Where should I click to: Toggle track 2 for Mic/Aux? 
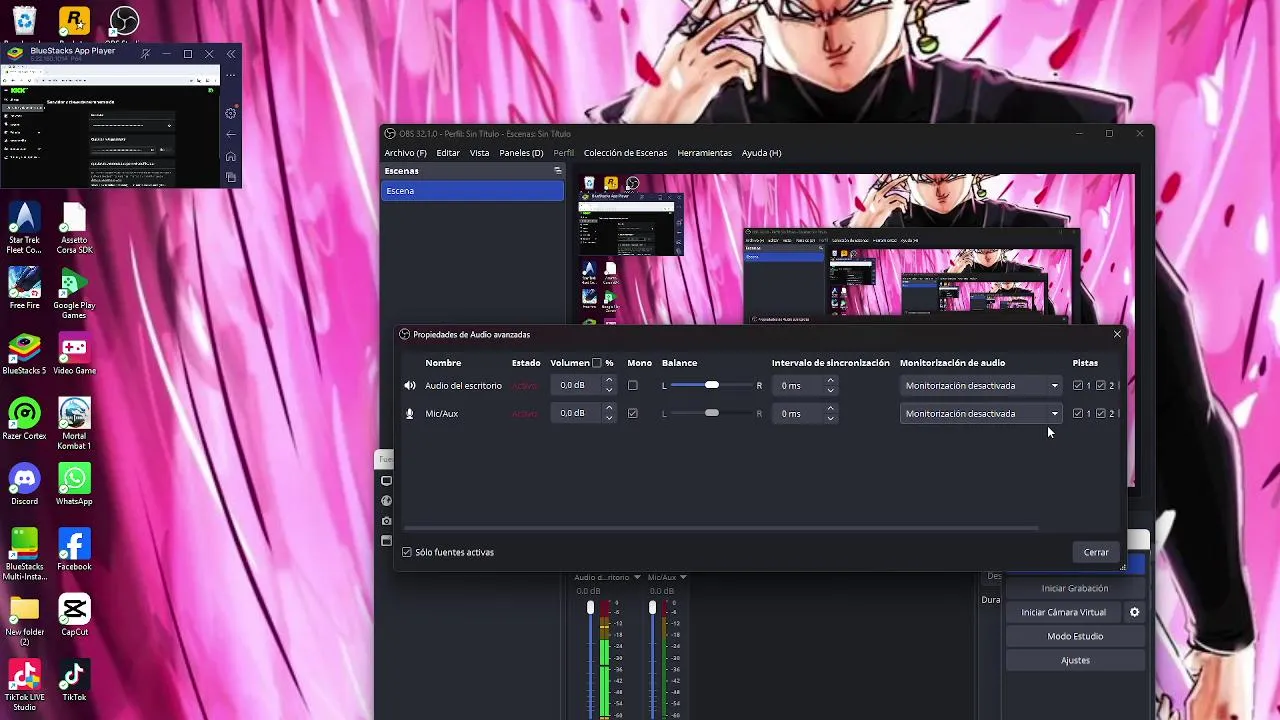[1100, 414]
